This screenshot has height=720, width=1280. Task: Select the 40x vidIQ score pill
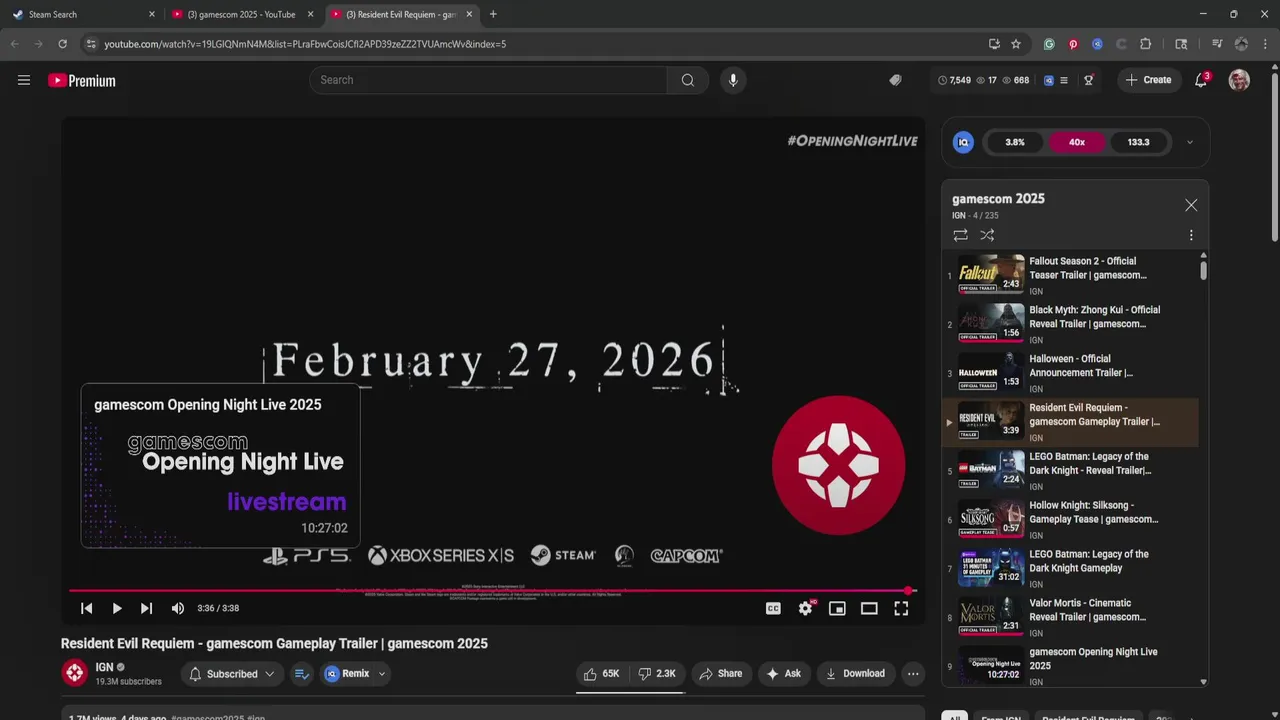pos(1077,142)
